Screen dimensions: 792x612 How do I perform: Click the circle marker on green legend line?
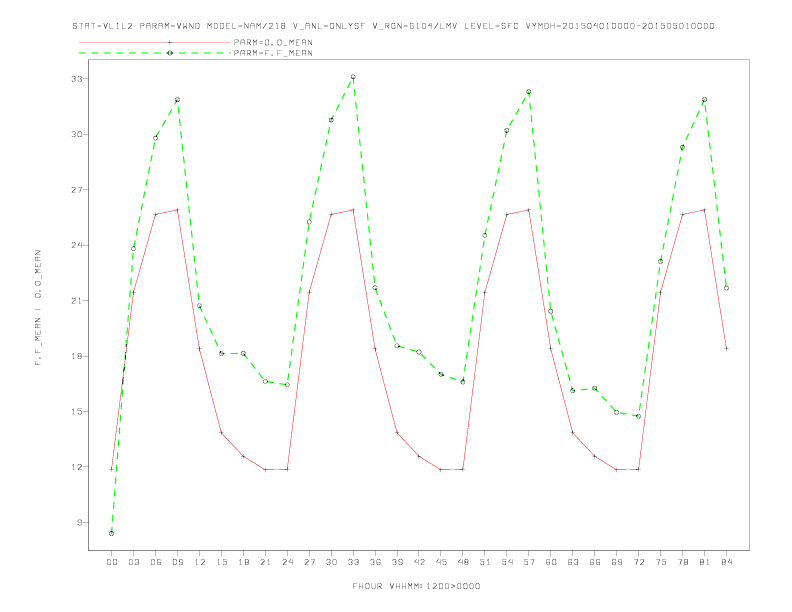coord(170,53)
